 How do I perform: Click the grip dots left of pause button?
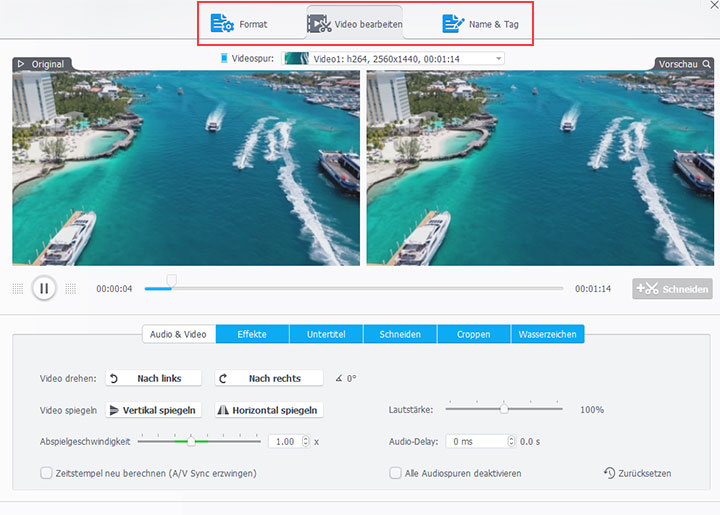pyautogui.click(x=17, y=289)
